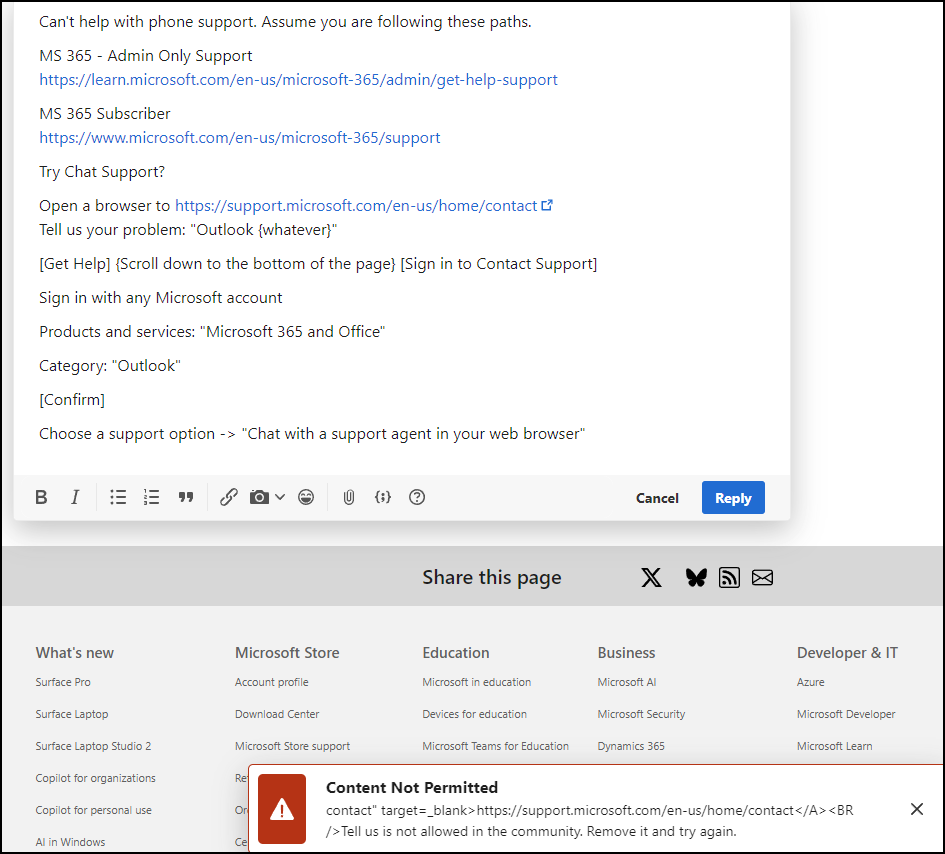Insert an image with camera icon
The image size is (945, 854).
pyautogui.click(x=259, y=498)
